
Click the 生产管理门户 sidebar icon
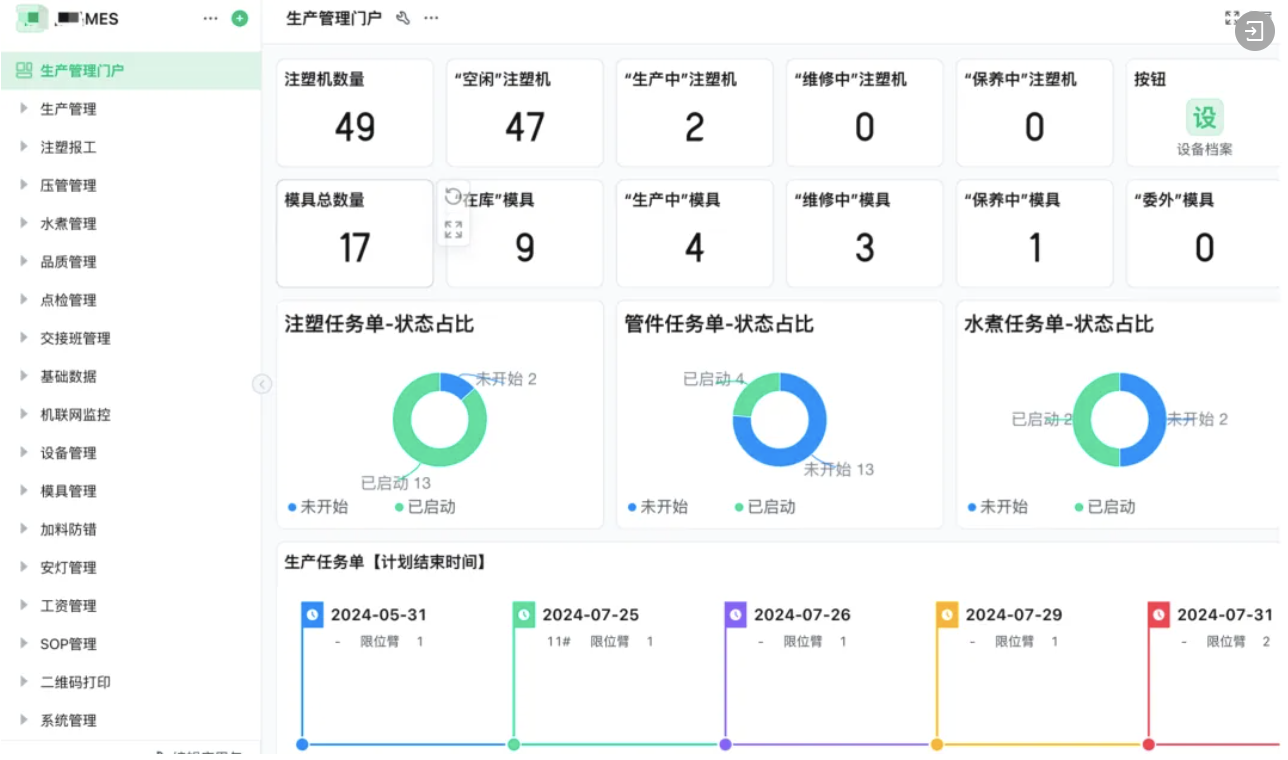24,70
